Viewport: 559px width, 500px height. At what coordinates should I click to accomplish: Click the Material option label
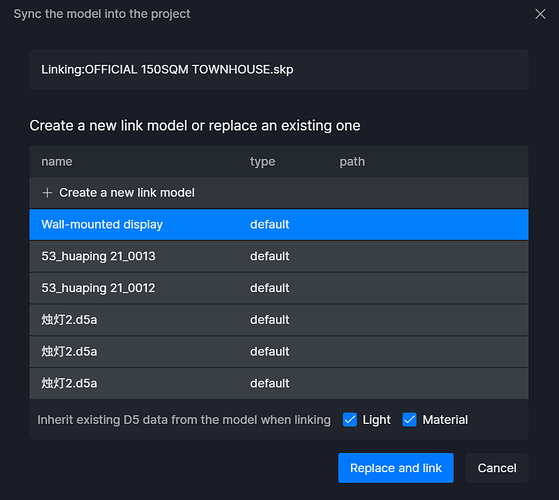coord(445,420)
